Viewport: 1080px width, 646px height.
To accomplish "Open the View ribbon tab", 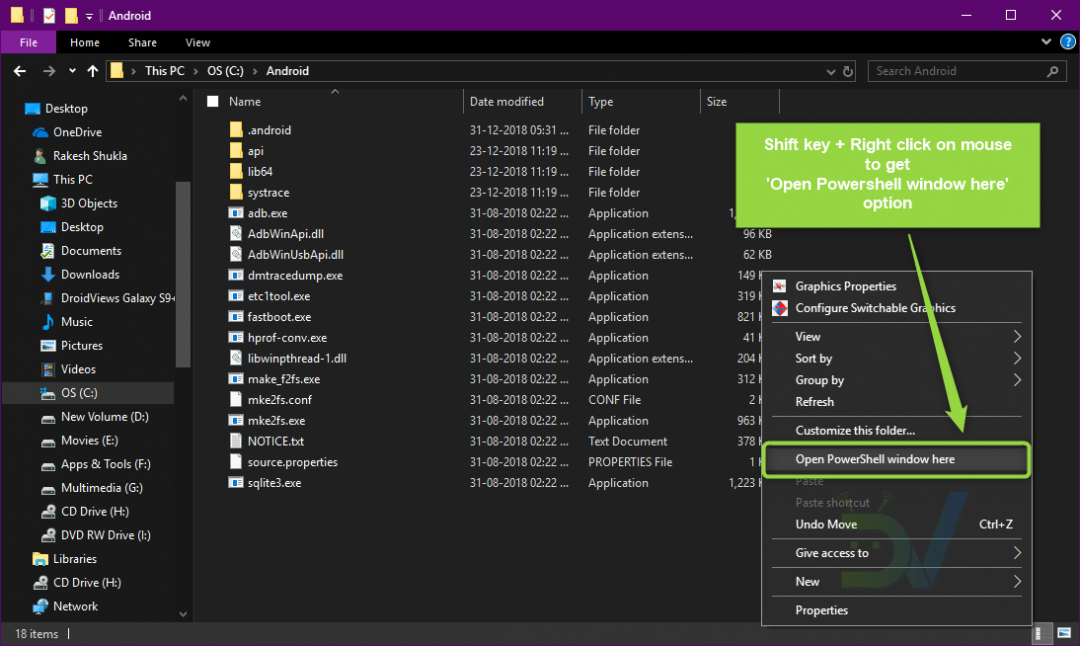I will click(198, 43).
